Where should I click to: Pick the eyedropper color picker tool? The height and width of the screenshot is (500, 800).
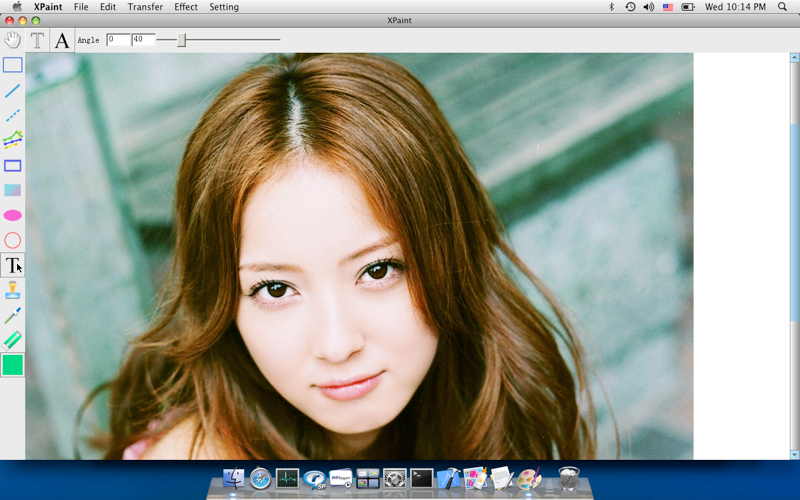13,315
